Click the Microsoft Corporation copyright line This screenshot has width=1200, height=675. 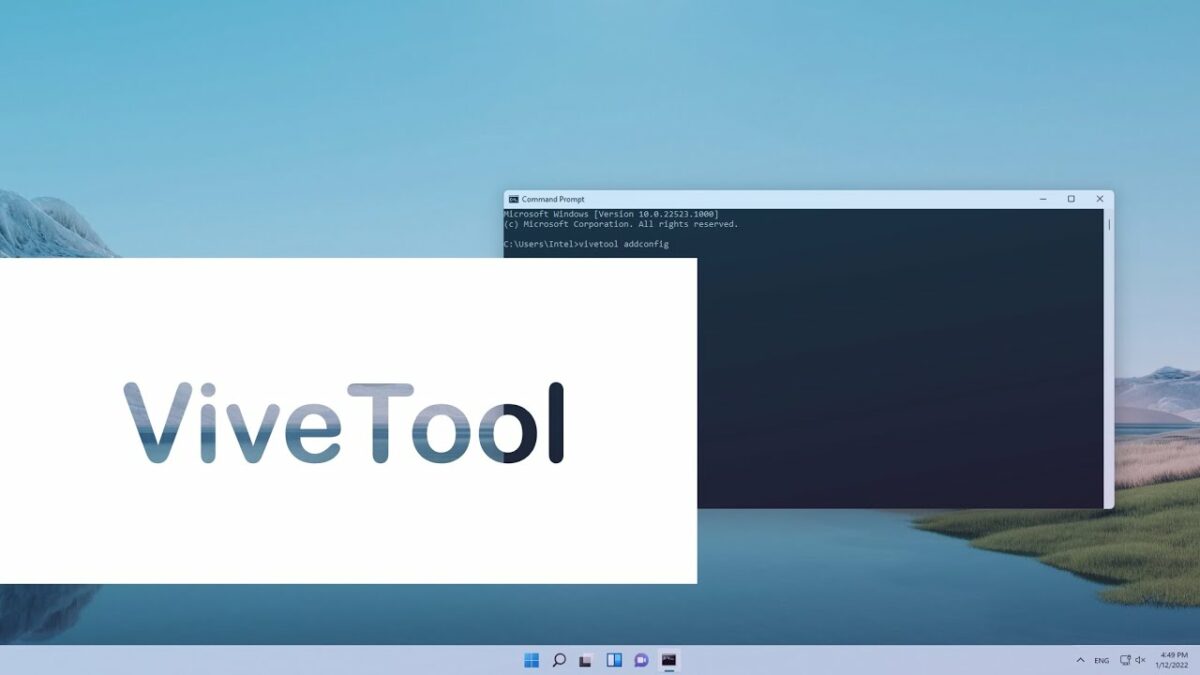click(x=621, y=224)
